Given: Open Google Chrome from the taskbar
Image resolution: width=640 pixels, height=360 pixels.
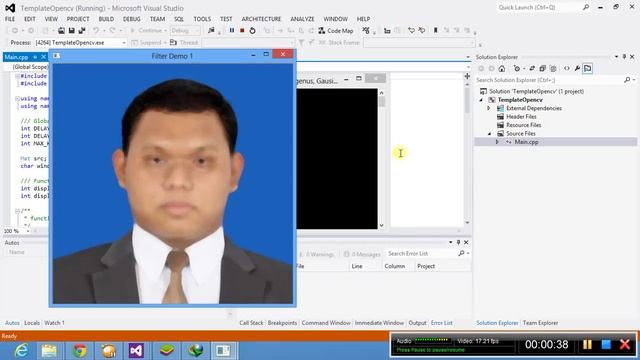Looking at the screenshot, I should 80,351.
